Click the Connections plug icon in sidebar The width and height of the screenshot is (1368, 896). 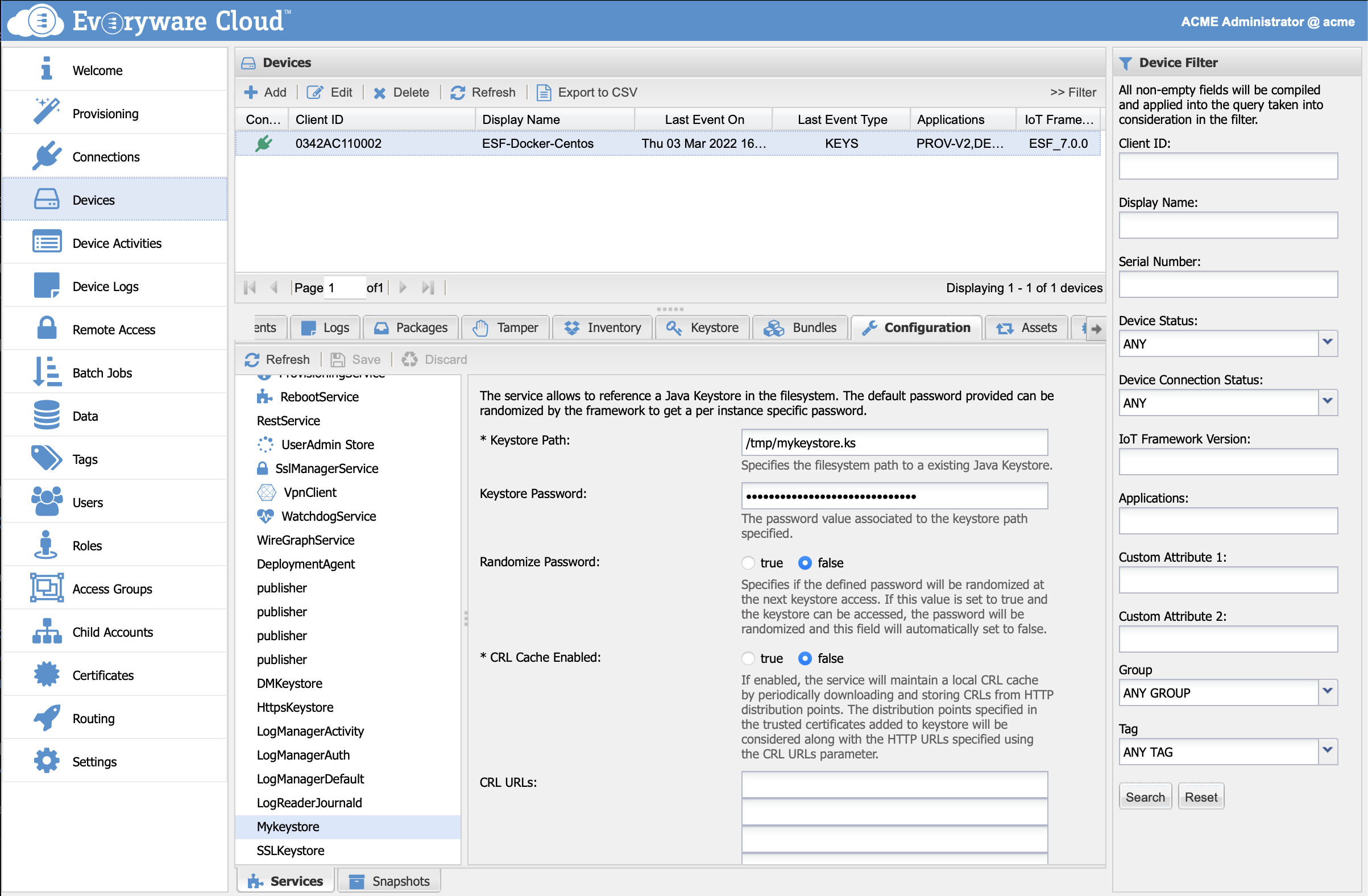(47, 156)
